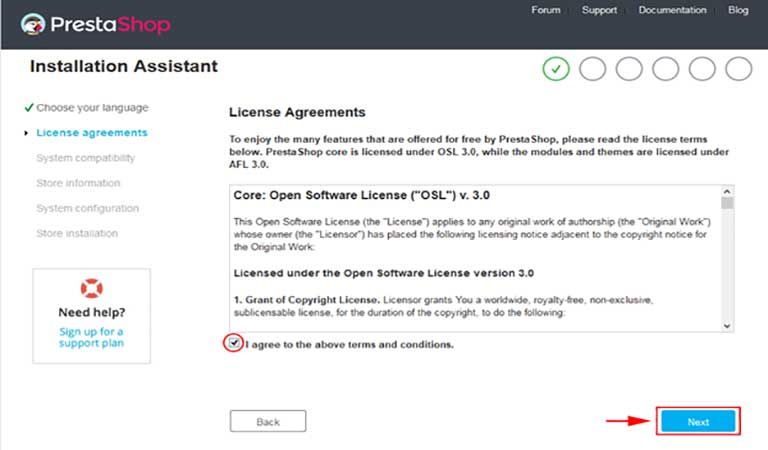This screenshot has height=450, width=768.
Task: Click the license box scroll down arrow
Action: [x=727, y=326]
